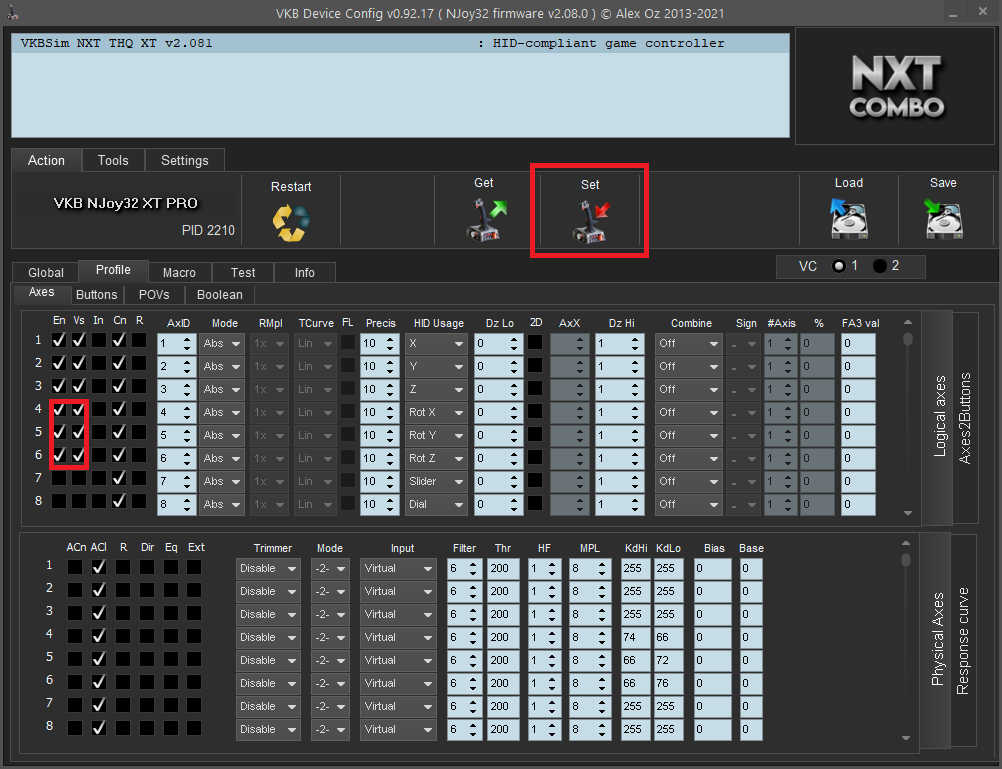
Task: Toggle 2D checkbox for logical axis 1
Action: click(536, 343)
